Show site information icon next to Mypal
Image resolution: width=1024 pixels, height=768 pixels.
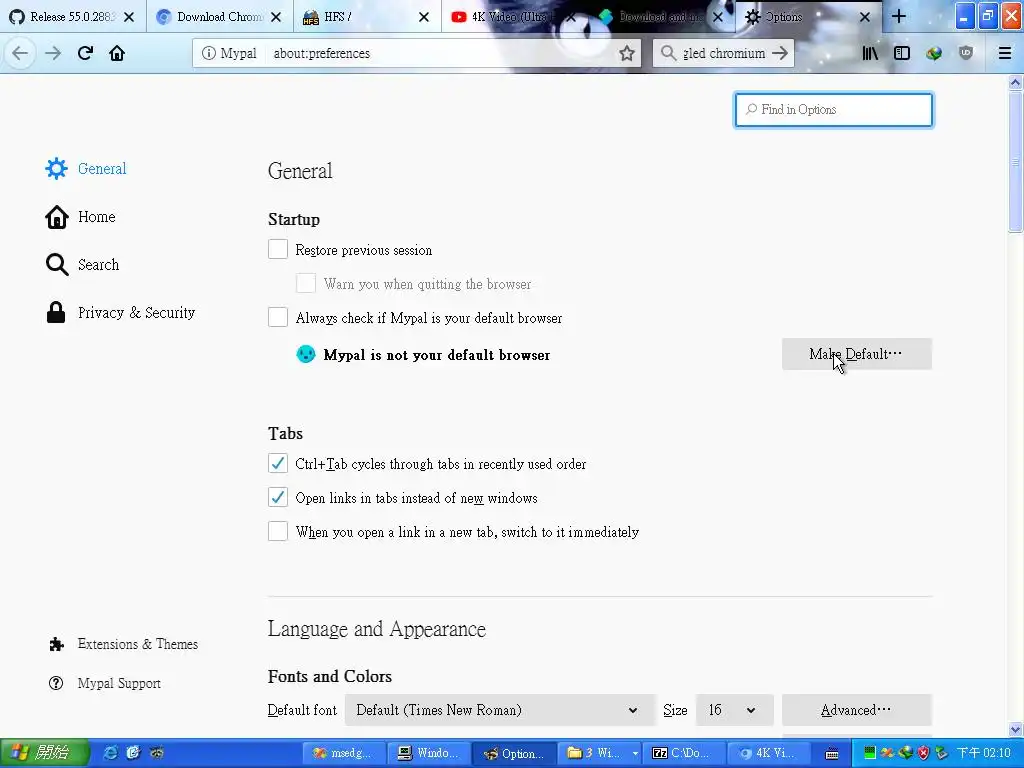point(208,53)
